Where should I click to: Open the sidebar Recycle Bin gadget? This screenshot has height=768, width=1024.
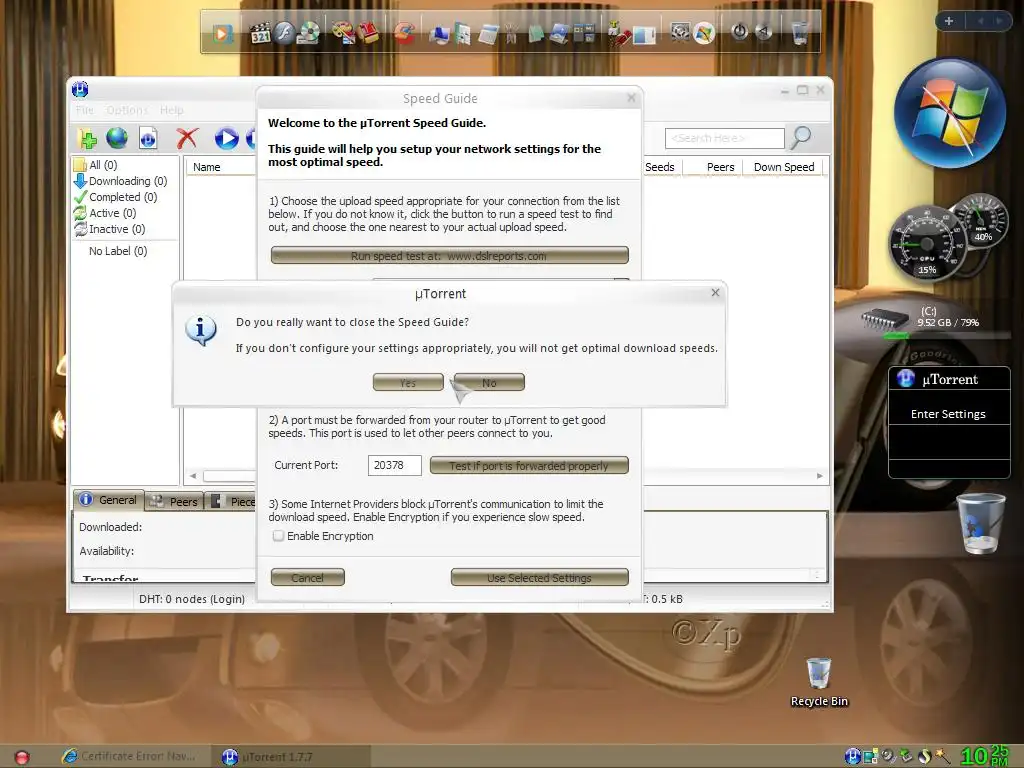point(980,524)
